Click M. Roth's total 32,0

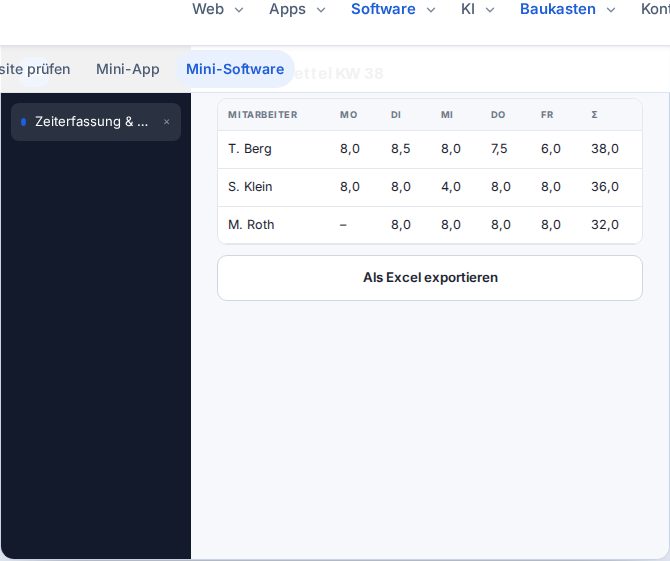pos(605,225)
